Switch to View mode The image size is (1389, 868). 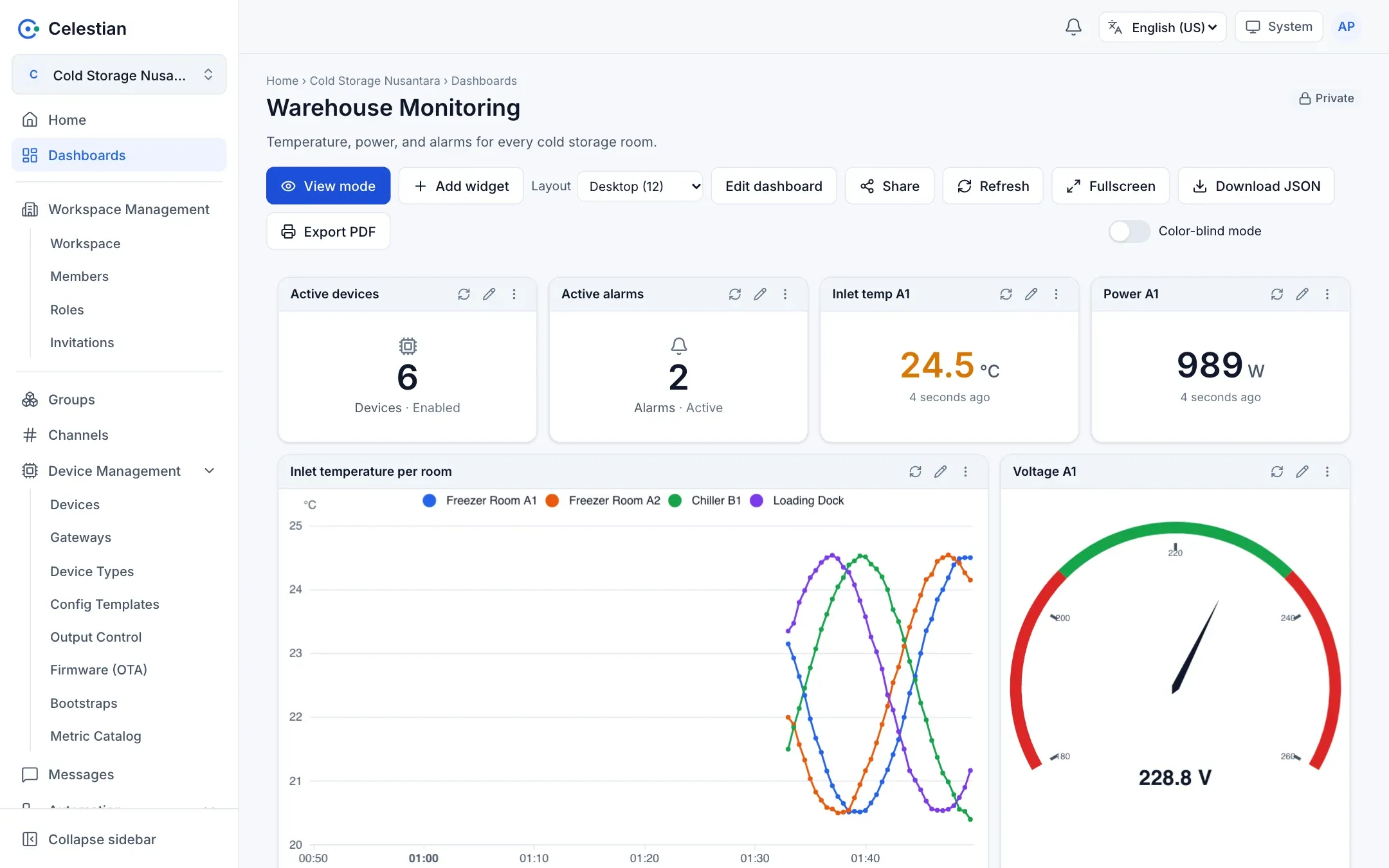pyautogui.click(x=328, y=186)
